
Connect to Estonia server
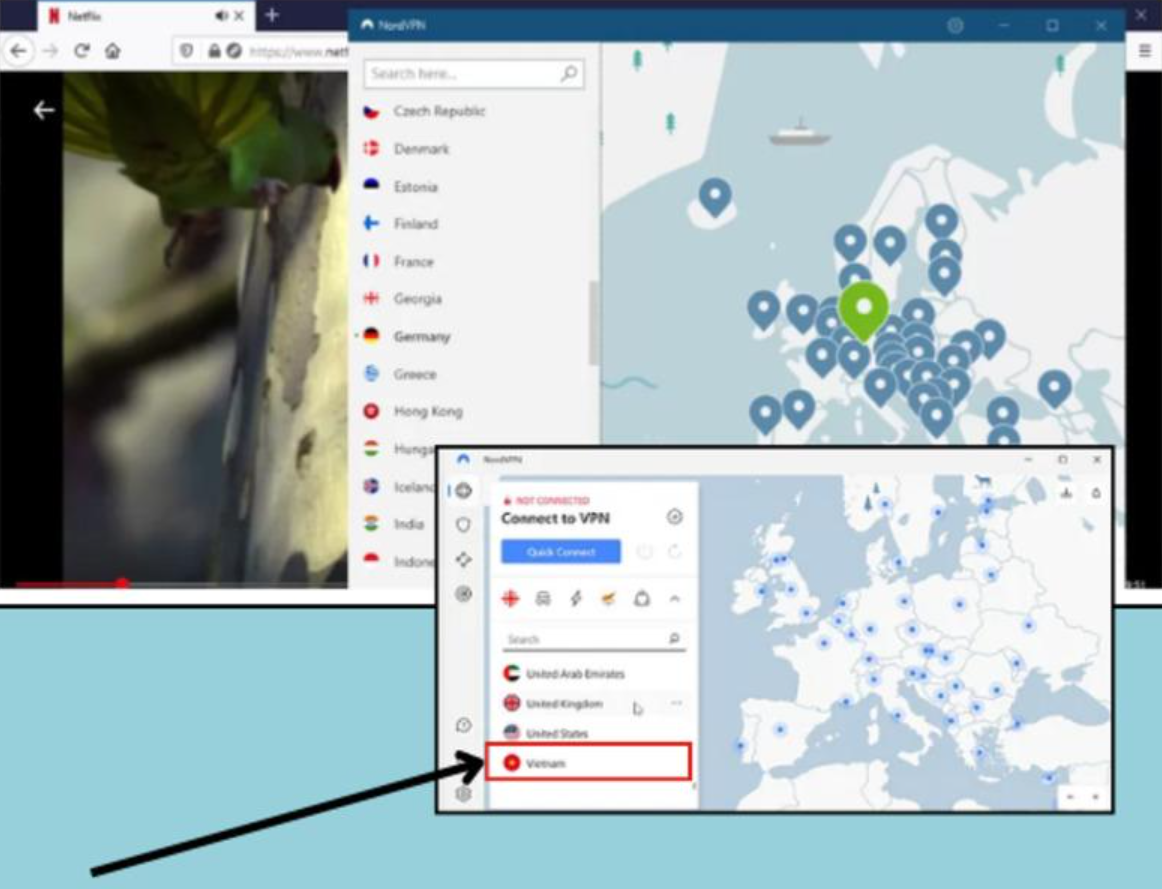click(415, 187)
